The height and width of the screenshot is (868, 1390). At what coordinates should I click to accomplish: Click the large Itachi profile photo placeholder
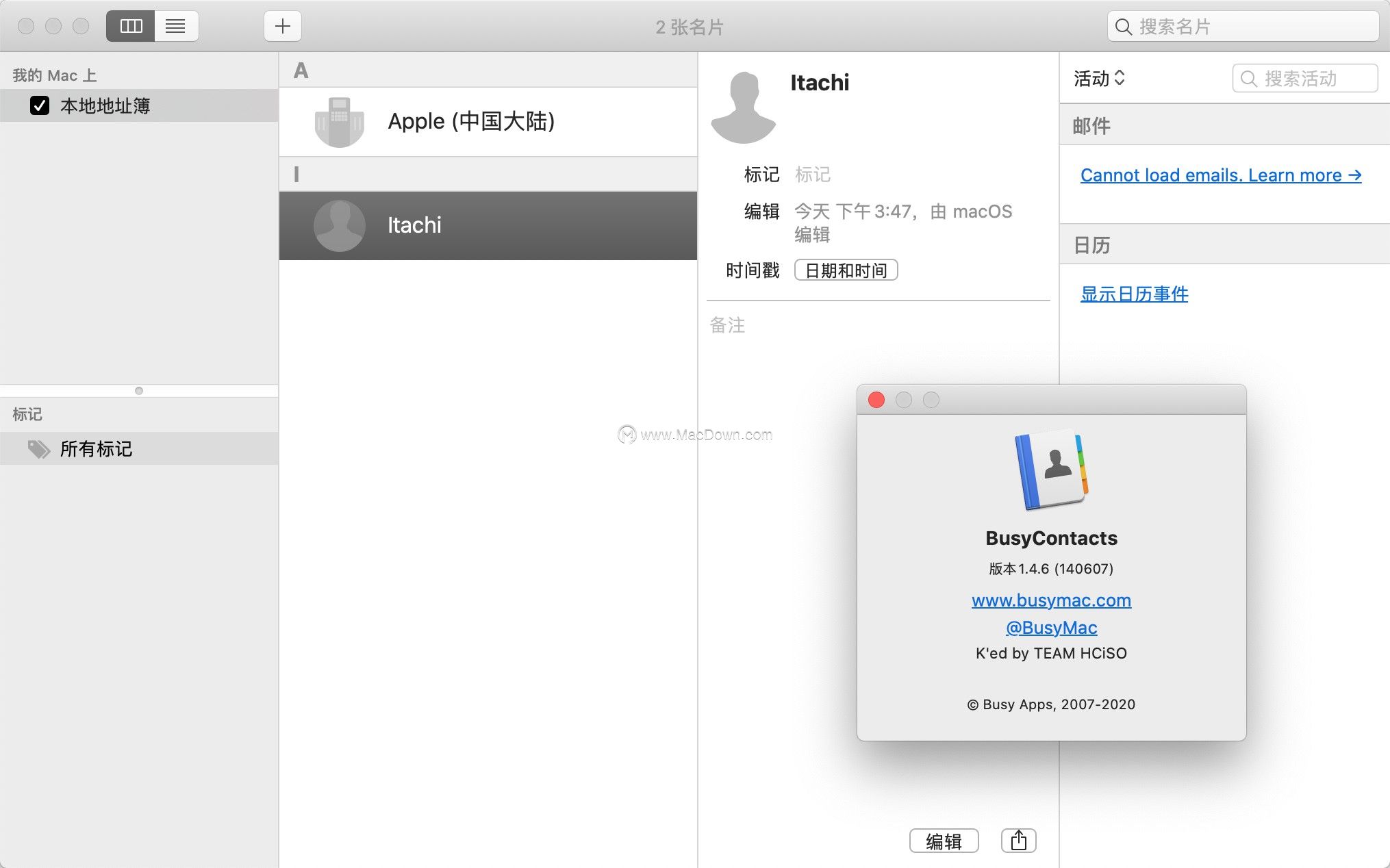pyautogui.click(x=744, y=107)
